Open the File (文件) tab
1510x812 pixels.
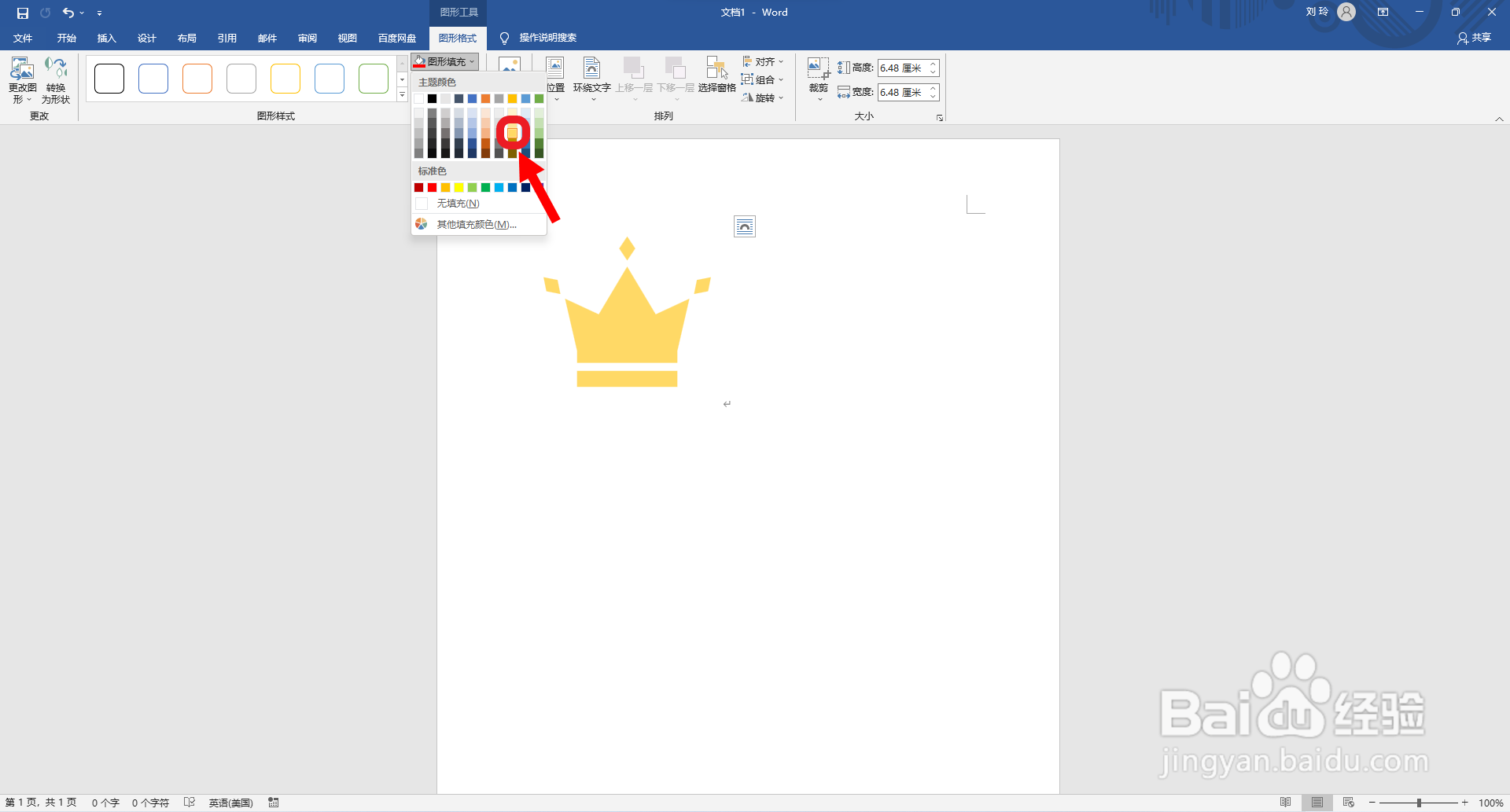tap(23, 38)
